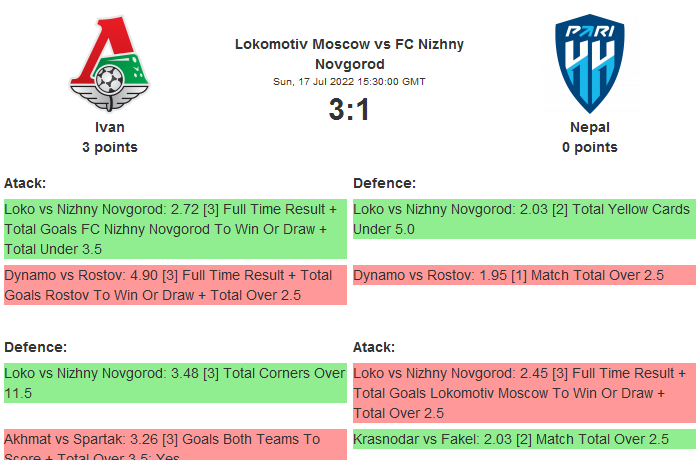
Task: Select the 2.72 Nizhny Novgorod Win Or Draw bet
Action: coord(175,229)
